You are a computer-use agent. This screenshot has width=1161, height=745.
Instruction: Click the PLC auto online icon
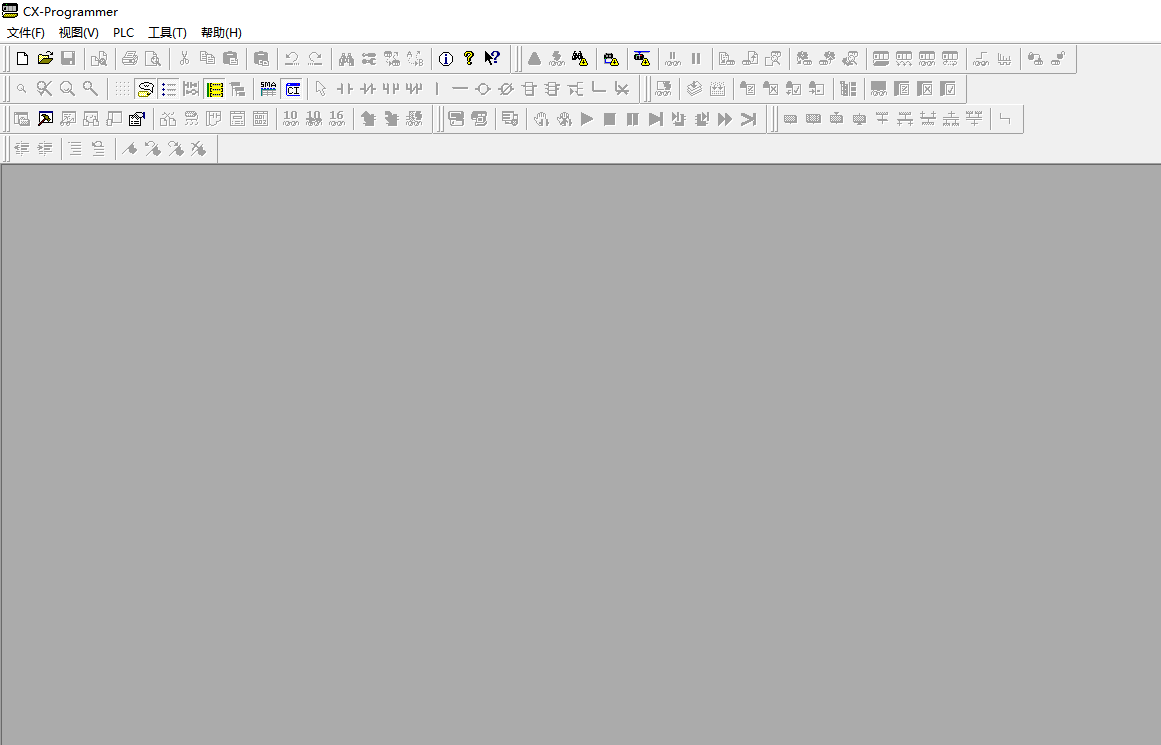(611, 59)
